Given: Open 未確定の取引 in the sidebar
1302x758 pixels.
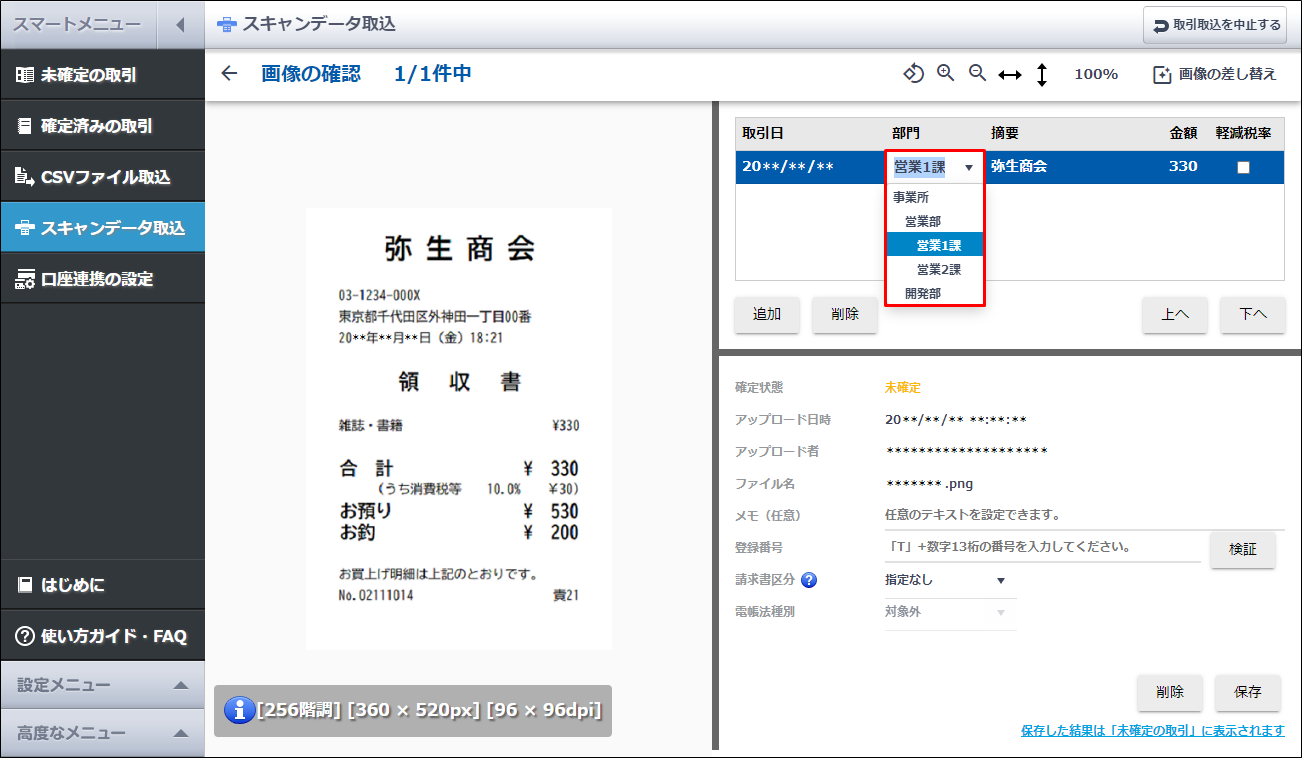Looking at the screenshot, I should coord(102,75).
